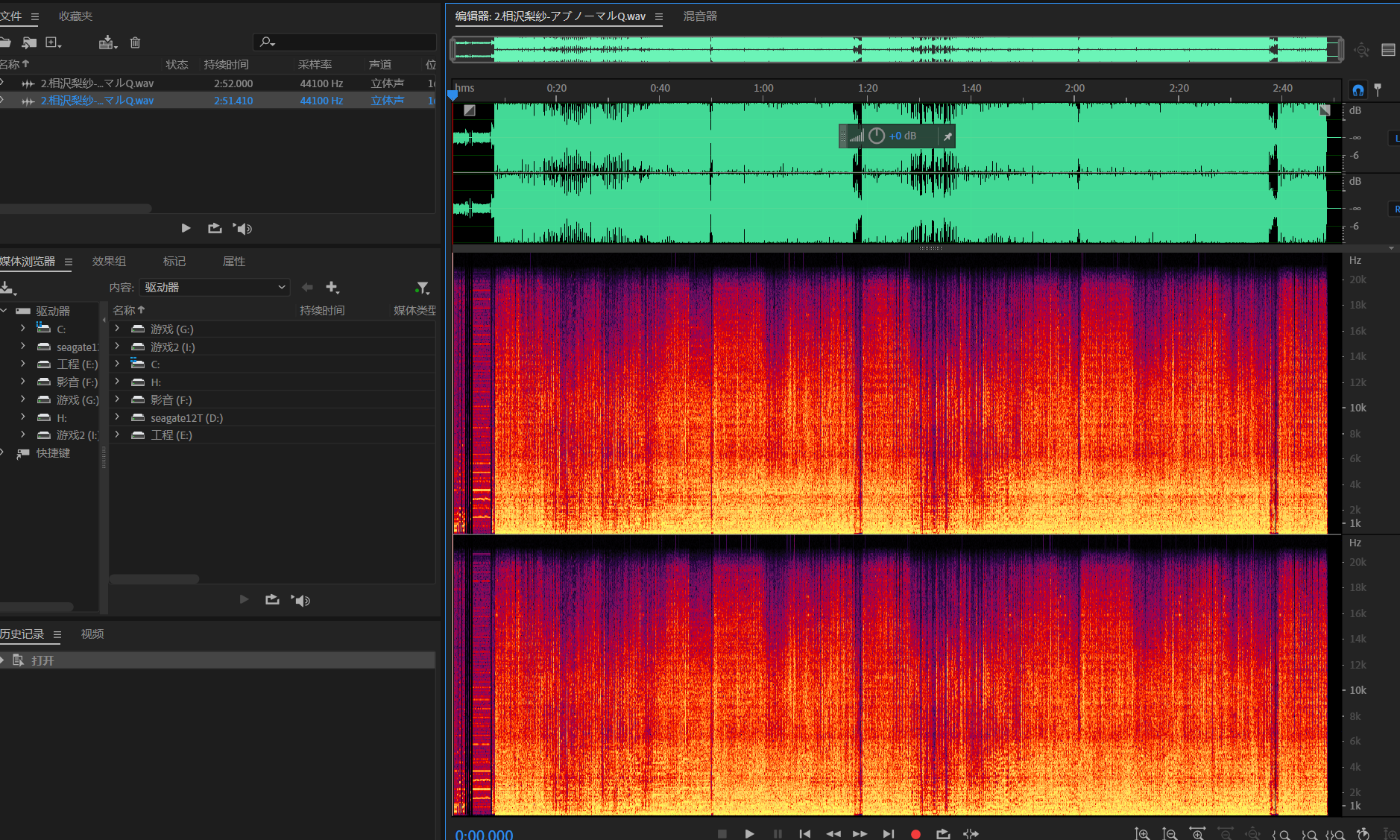Image resolution: width=1400 pixels, height=840 pixels.
Task: Open 混音器 tab
Action: 700,16
